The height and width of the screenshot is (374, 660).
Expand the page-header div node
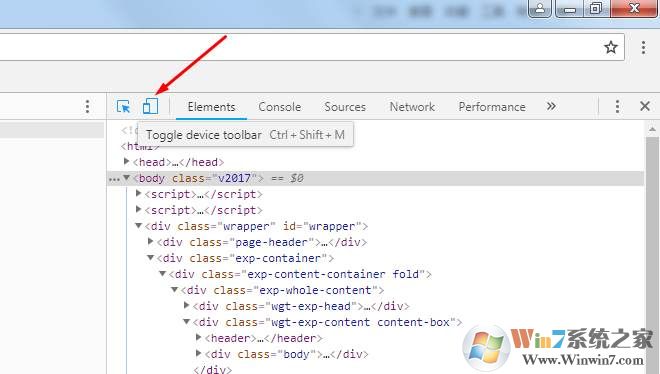[150, 241]
